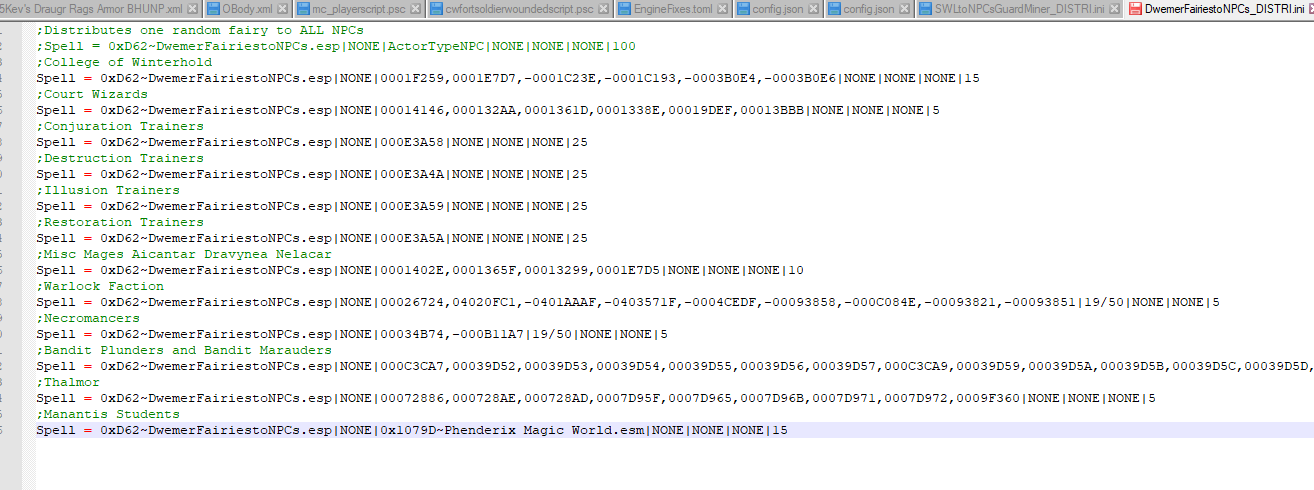Click the Spell line starting with 00072886
Viewport: 1314px width, 490px height.
point(596,398)
